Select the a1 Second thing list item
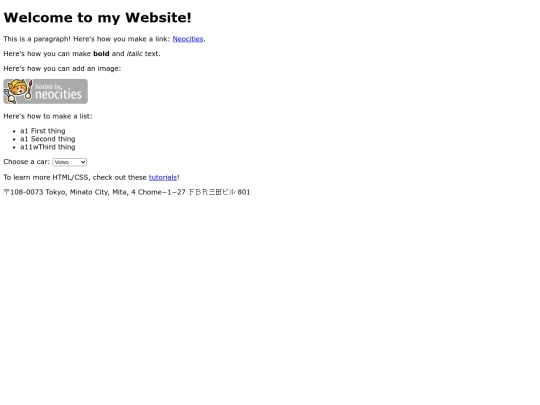This screenshot has height=405, width=540. click(48, 139)
